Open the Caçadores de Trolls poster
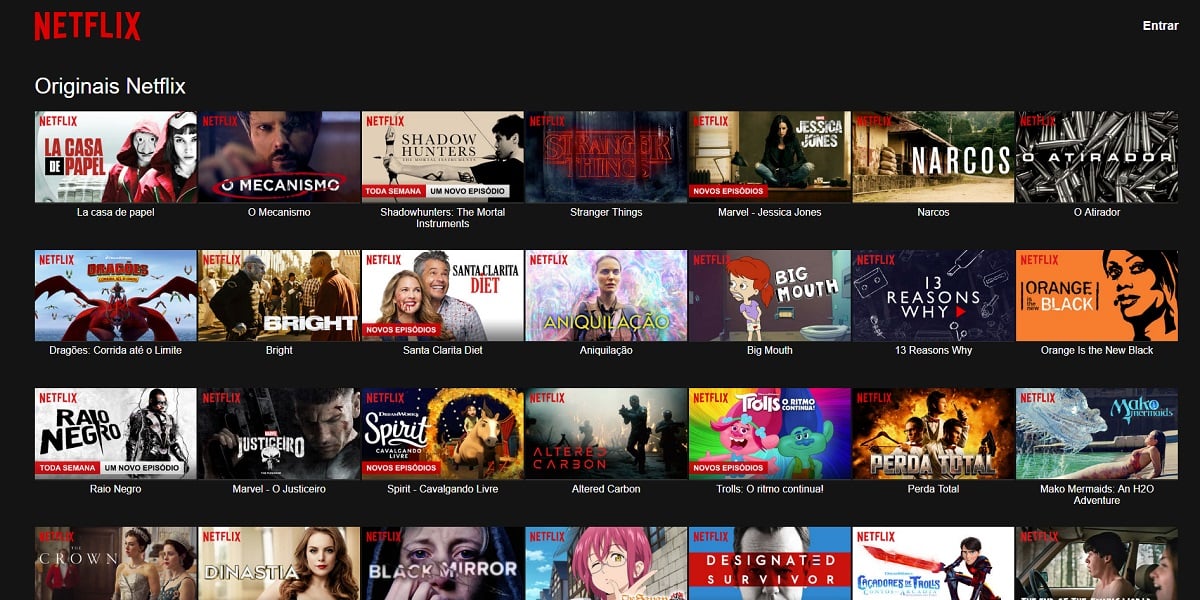 (x=933, y=563)
